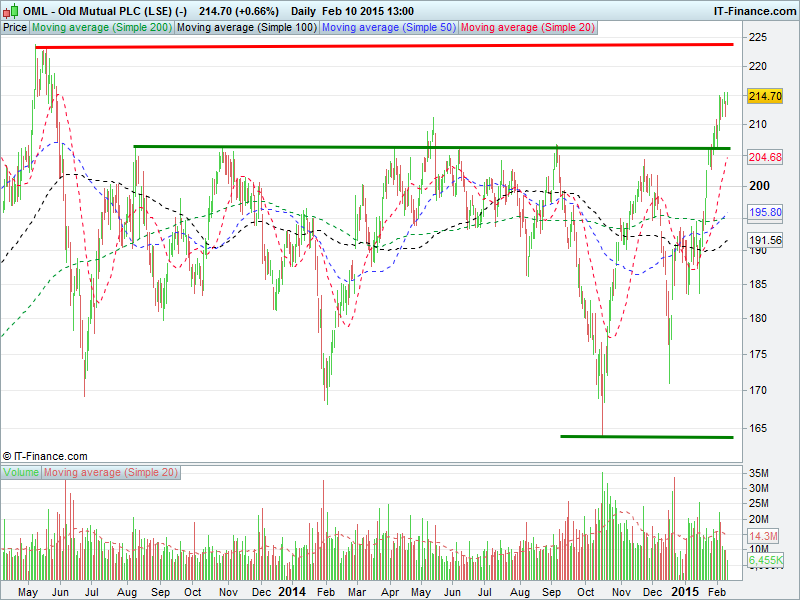Click the 100-day average value 191.56
The height and width of the screenshot is (600, 800).
tap(765, 240)
